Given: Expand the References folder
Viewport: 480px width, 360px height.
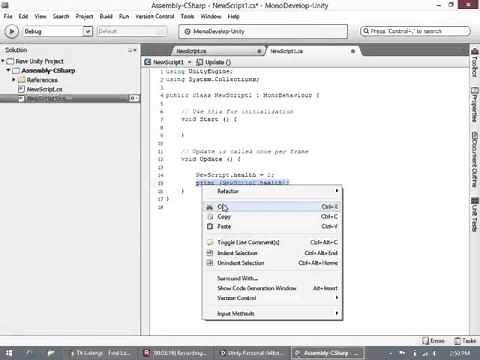Looking at the screenshot, I should 14,80.
